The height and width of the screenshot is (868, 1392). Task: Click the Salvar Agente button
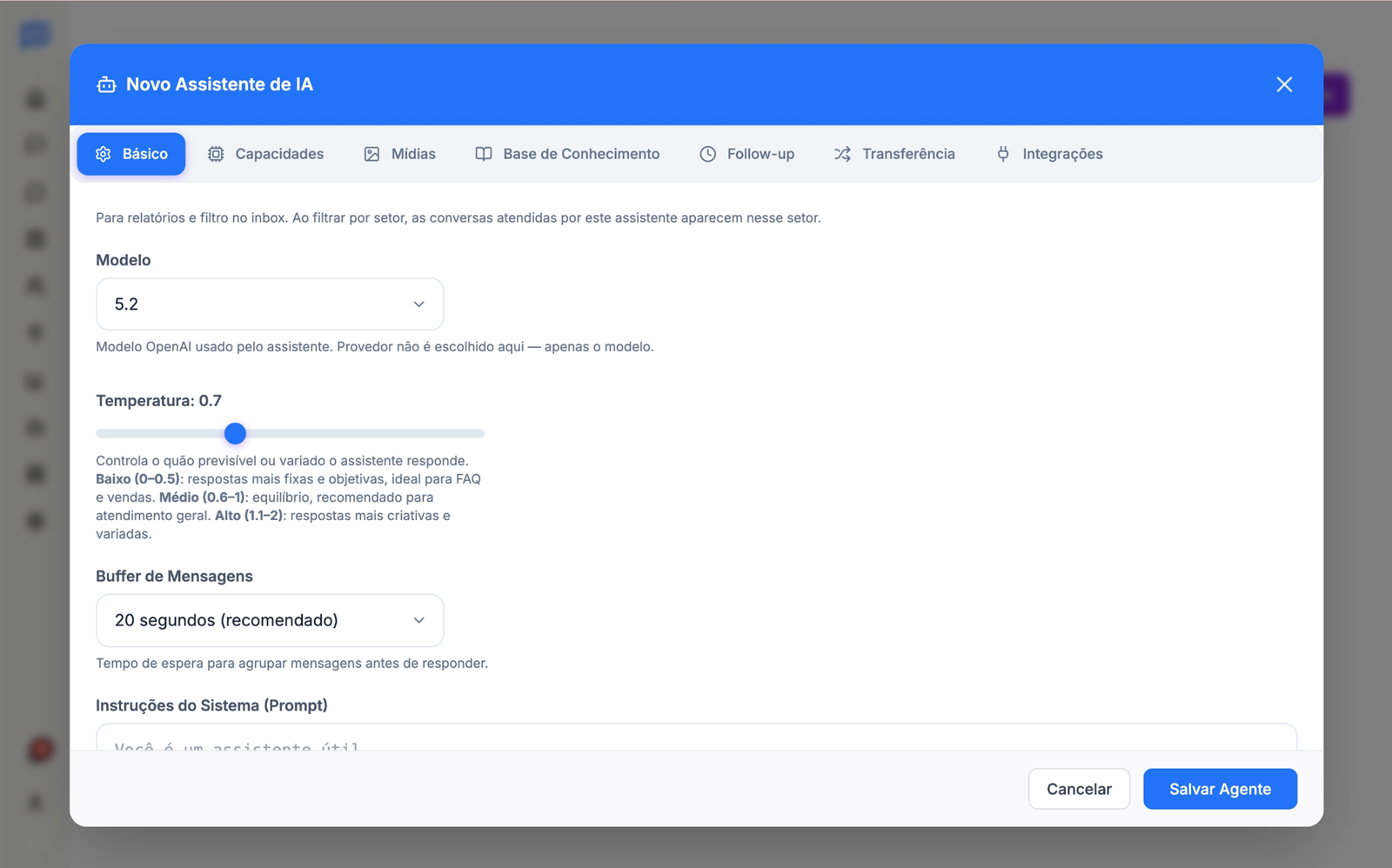click(1220, 789)
